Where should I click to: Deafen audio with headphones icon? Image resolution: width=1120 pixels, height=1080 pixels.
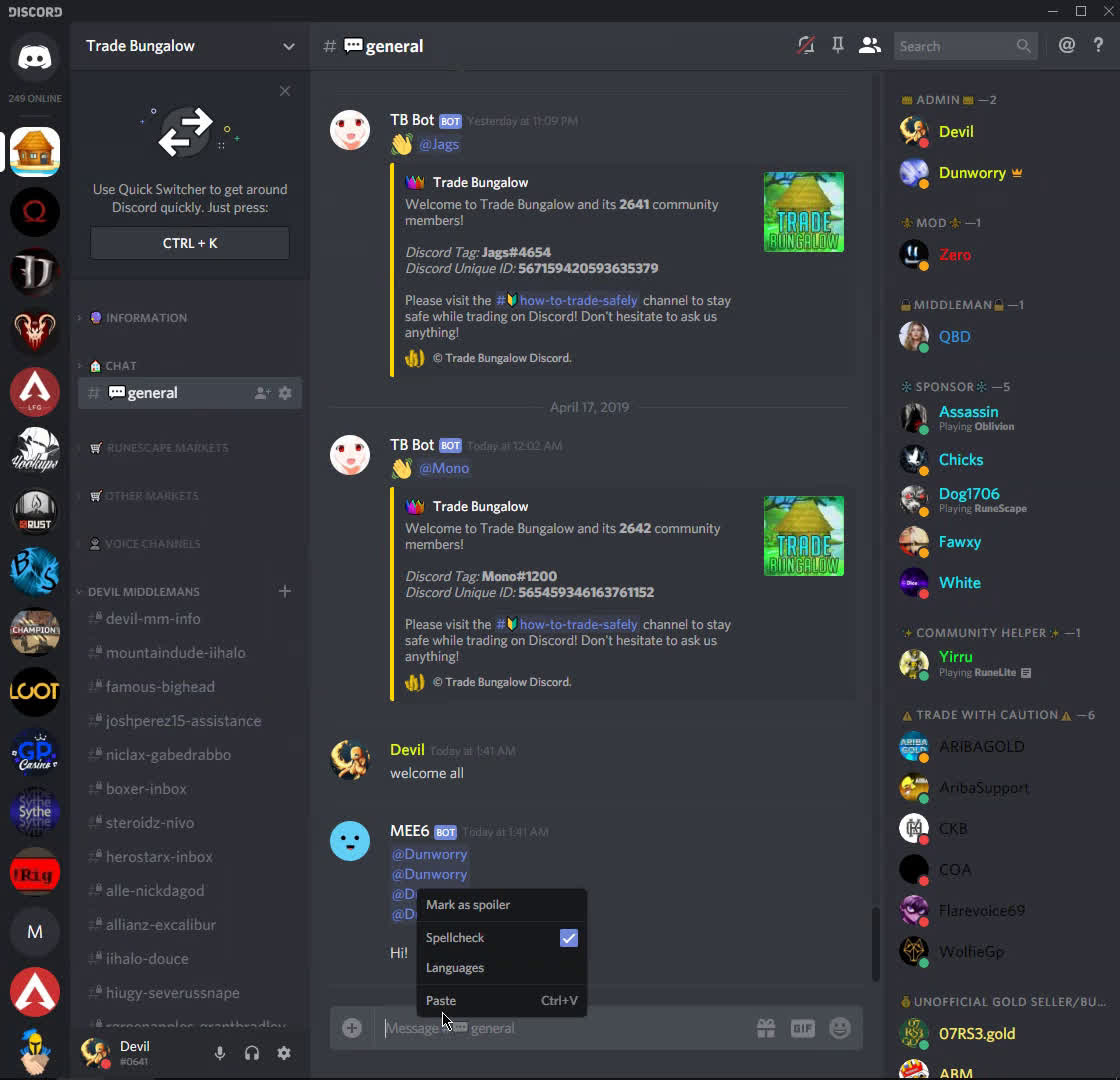[x=251, y=1053]
